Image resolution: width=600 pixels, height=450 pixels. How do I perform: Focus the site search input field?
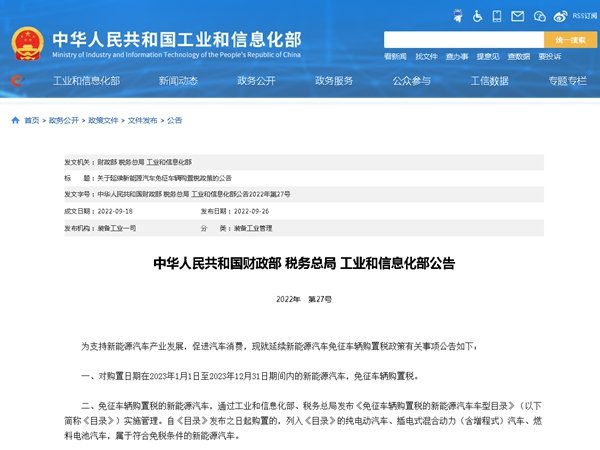tap(464, 40)
